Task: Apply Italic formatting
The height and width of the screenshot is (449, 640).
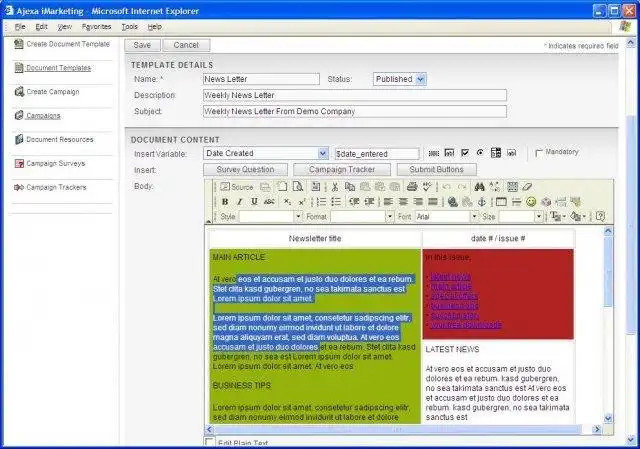Action: (x=240, y=202)
